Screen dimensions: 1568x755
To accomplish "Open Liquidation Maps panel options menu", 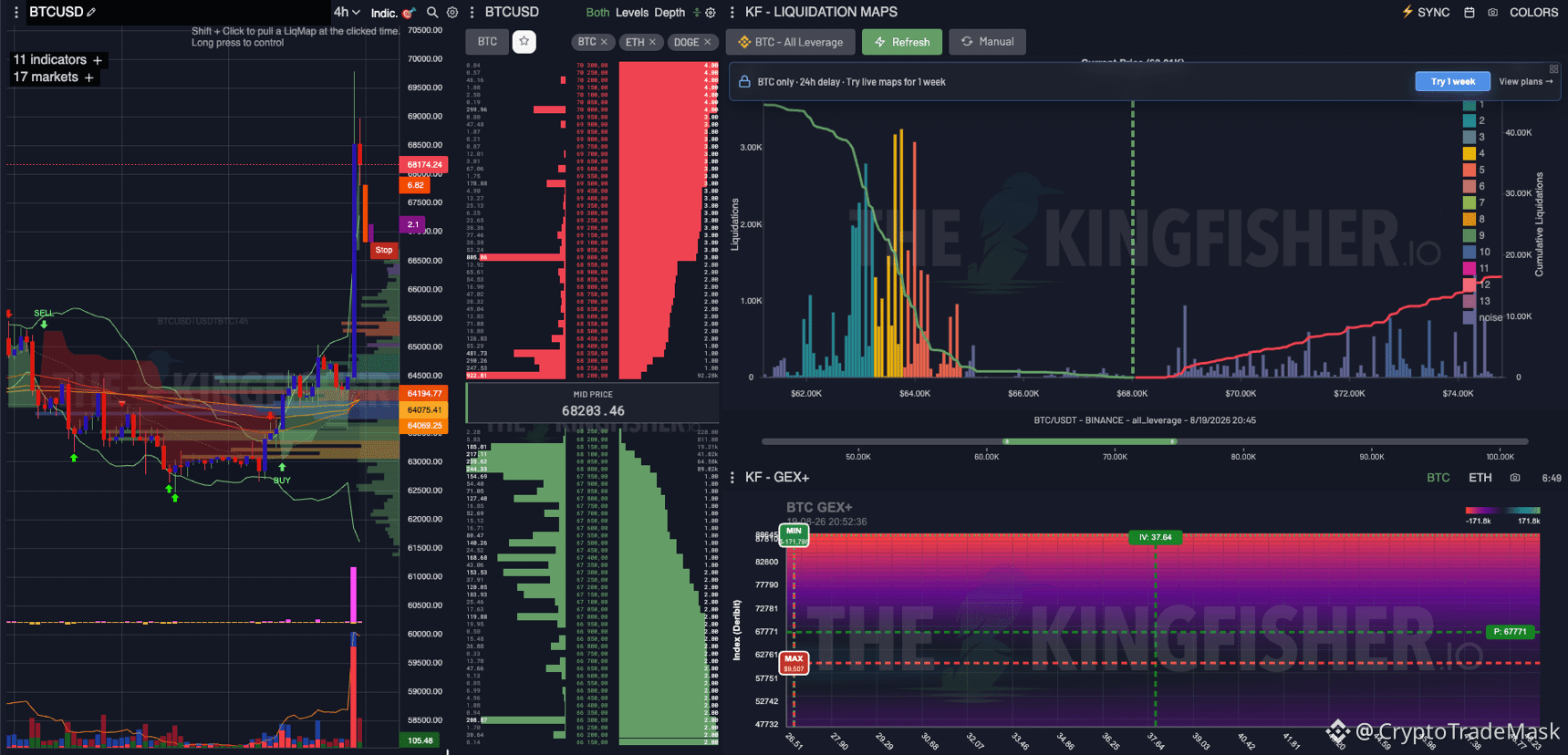I will (732, 13).
